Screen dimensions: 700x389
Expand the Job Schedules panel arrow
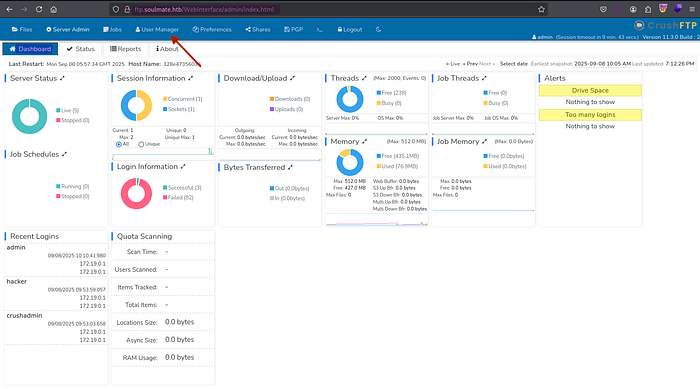coord(64,154)
